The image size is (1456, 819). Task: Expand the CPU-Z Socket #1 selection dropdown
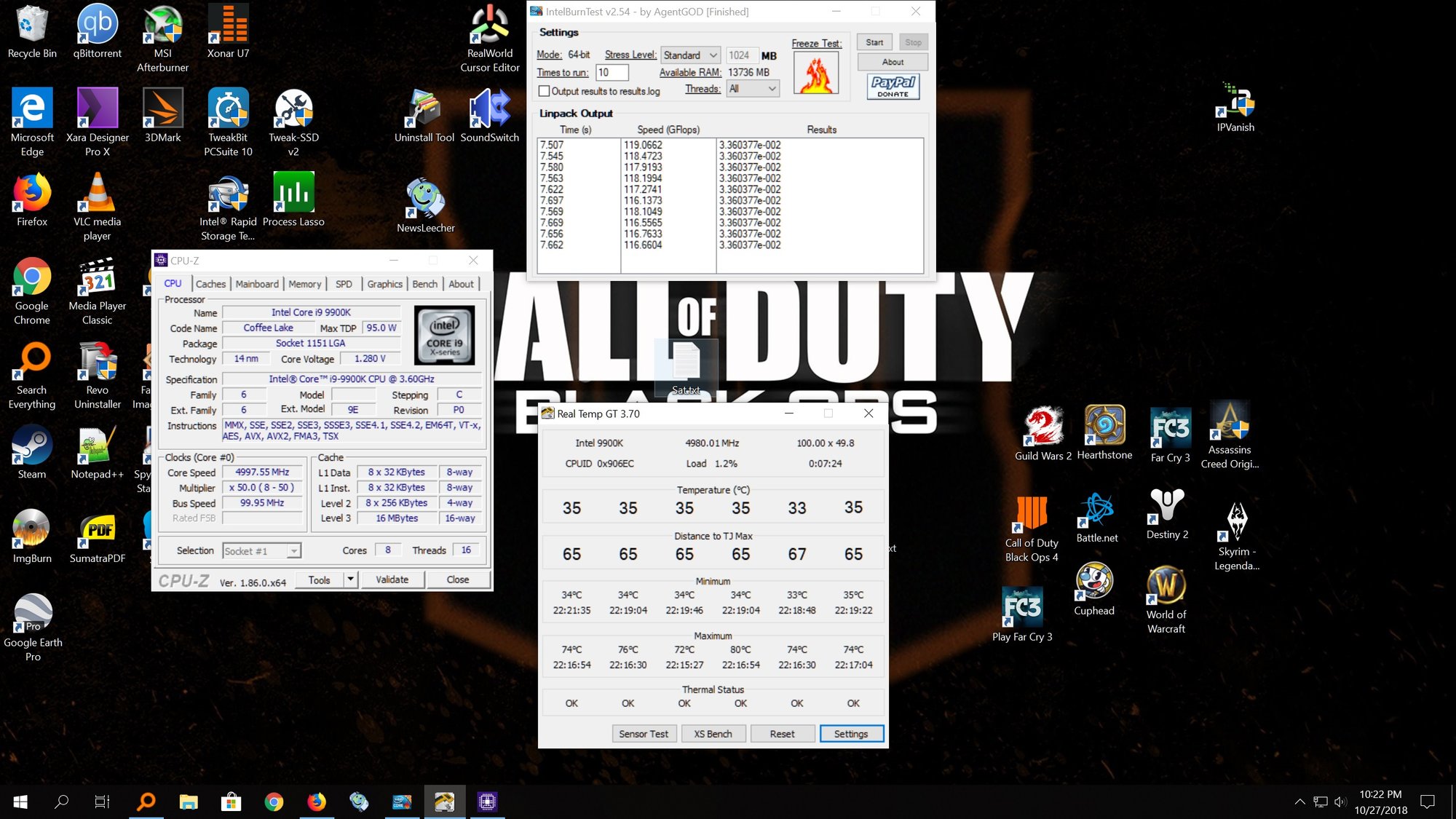pos(293,551)
